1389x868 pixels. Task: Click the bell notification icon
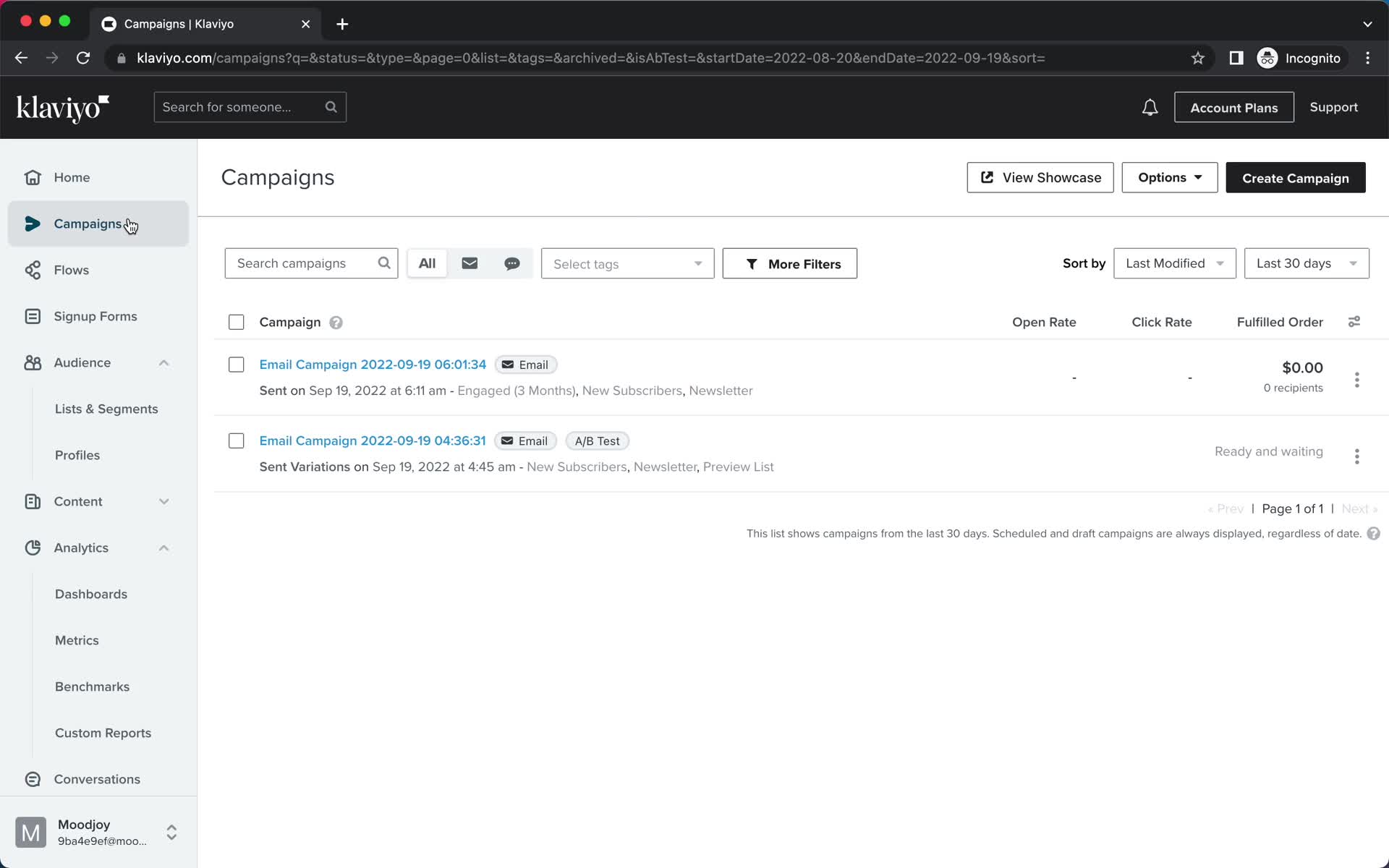[x=1150, y=107]
